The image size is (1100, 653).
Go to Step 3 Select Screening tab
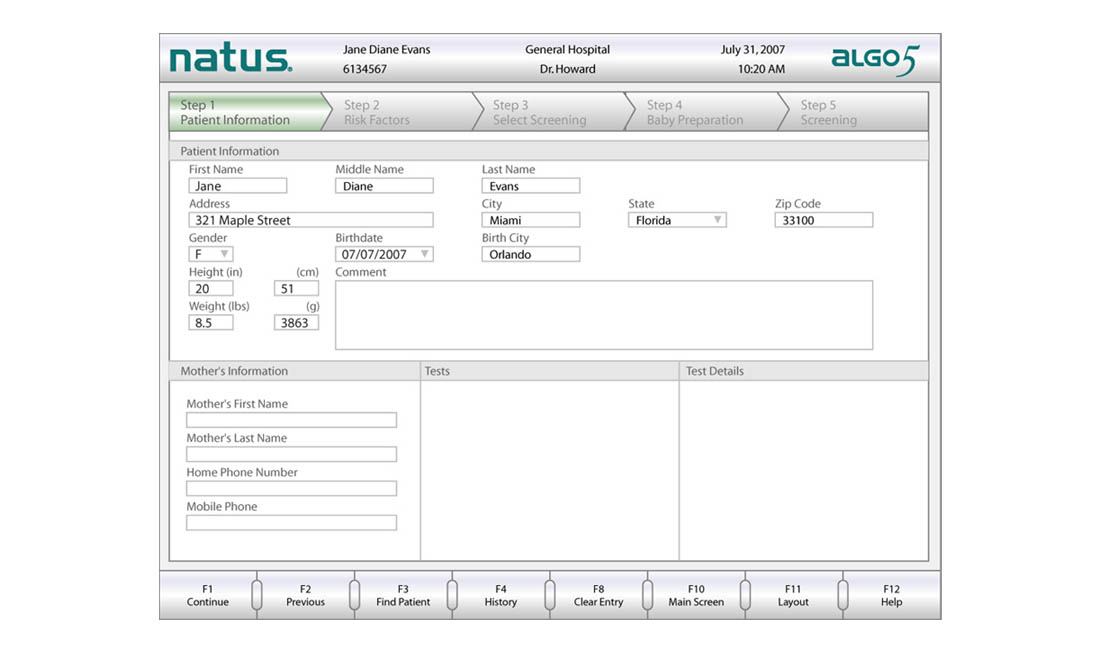click(545, 112)
